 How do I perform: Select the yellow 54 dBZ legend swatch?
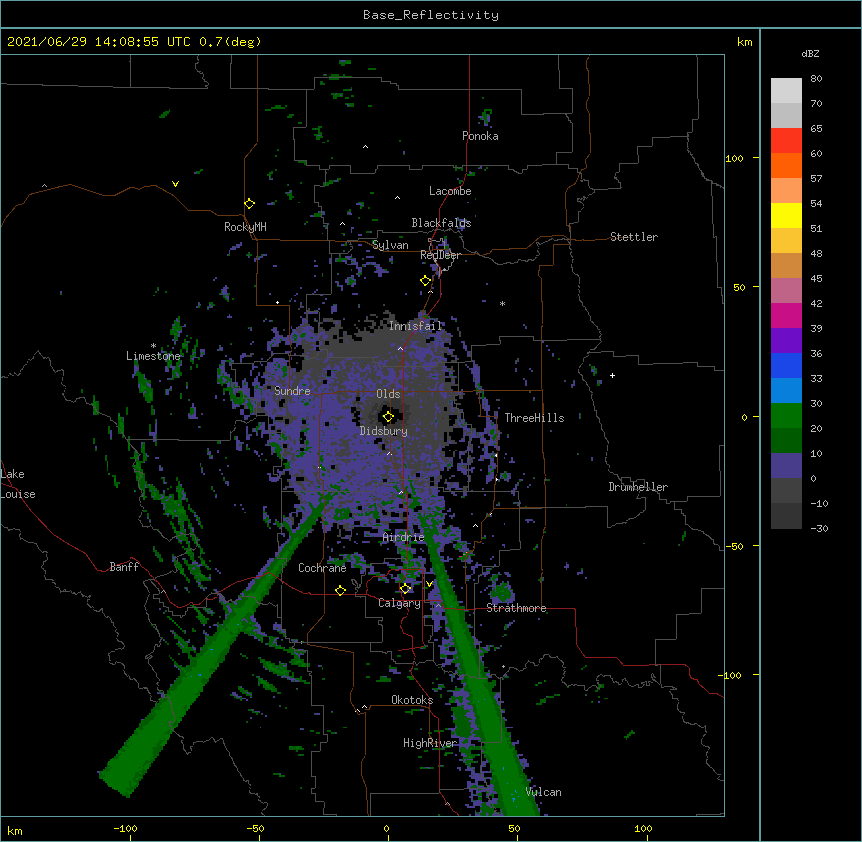click(x=786, y=215)
